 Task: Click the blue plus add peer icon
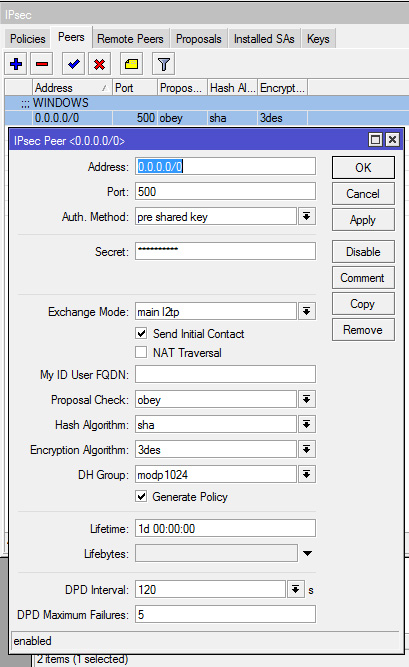click(x=16, y=64)
